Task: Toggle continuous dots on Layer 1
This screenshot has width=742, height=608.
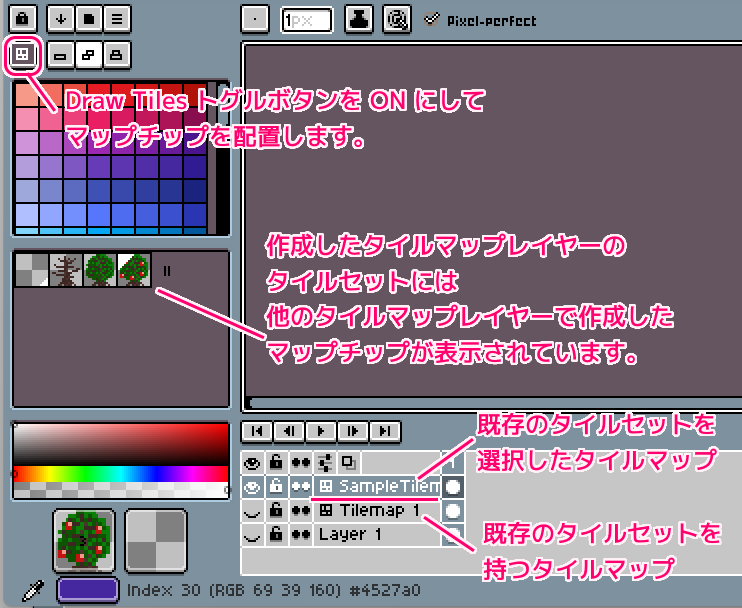Action: (x=300, y=535)
